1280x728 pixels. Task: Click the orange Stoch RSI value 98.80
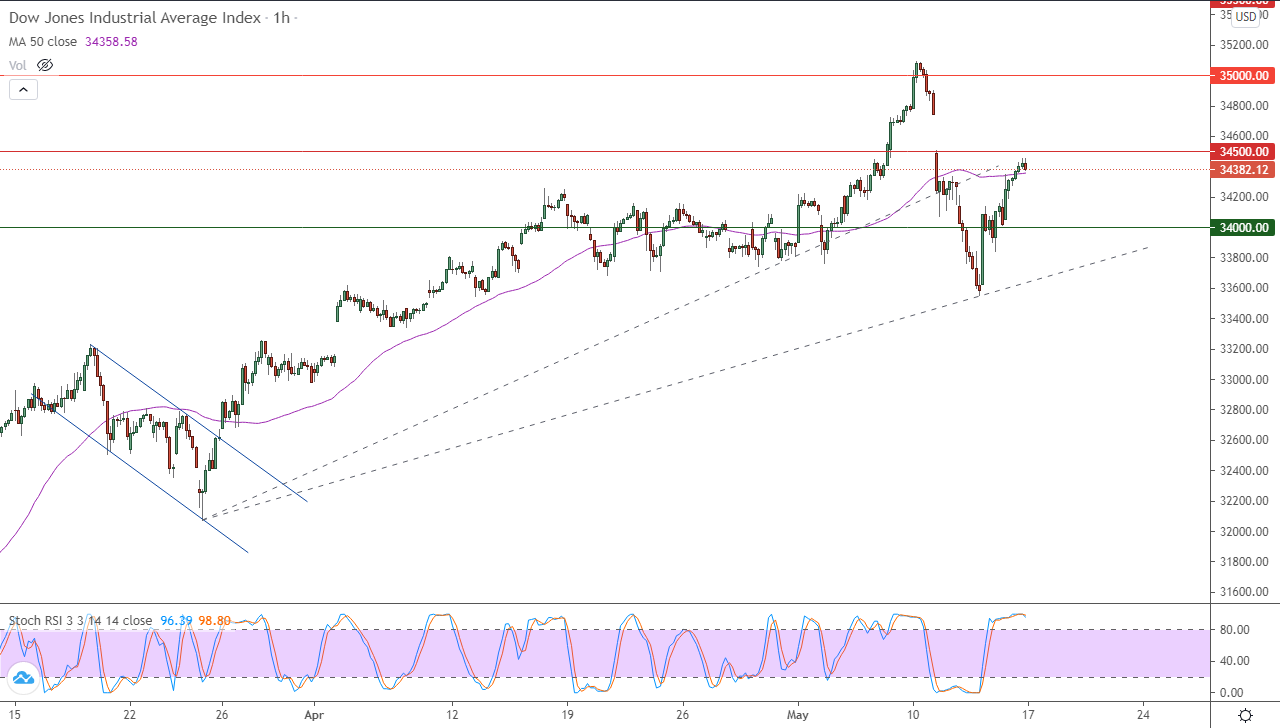point(214,621)
